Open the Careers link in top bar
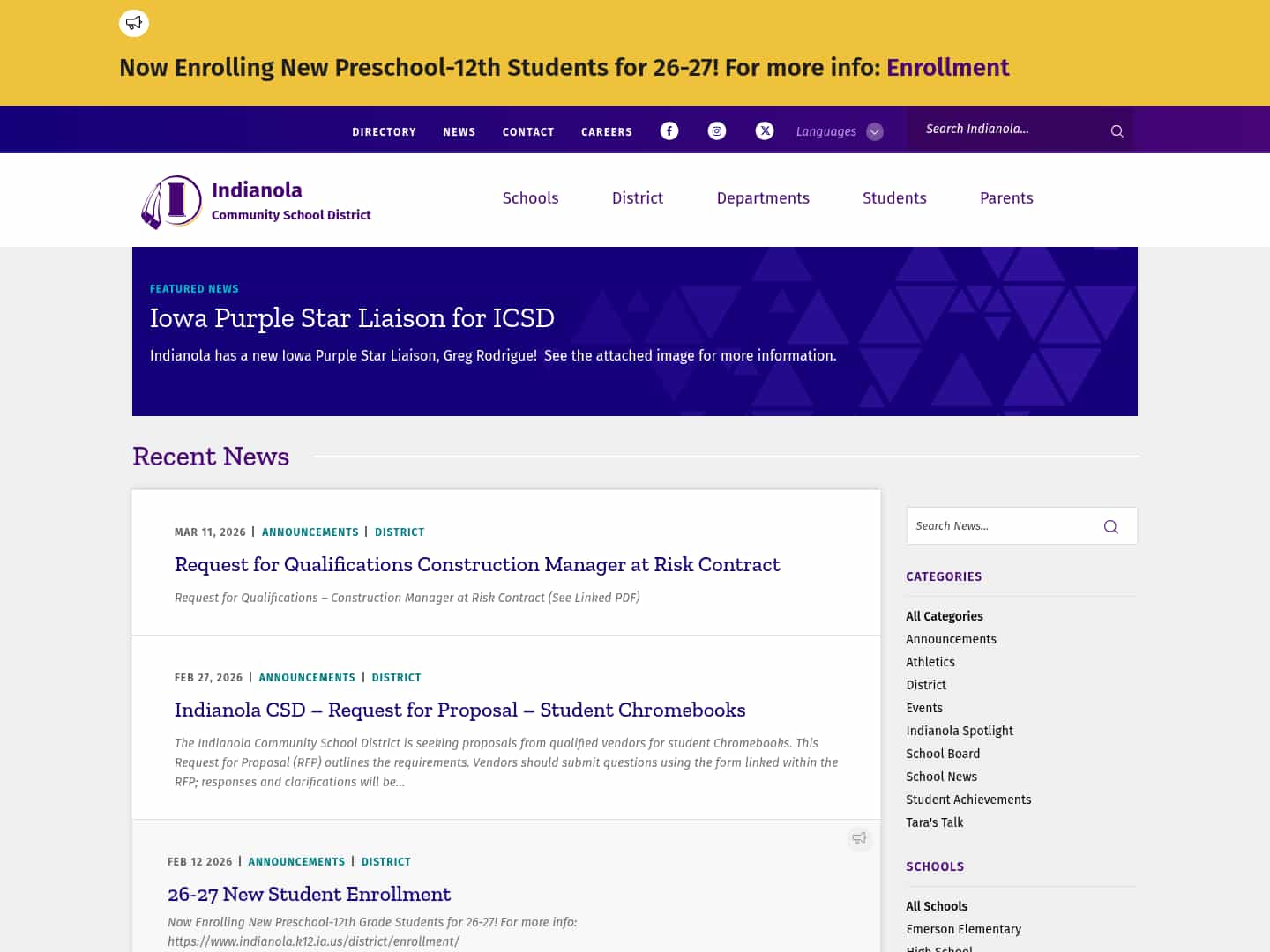Image resolution: width=1270 pixels, height=952 pixels. pyautogui.click(x=607, y=132)
